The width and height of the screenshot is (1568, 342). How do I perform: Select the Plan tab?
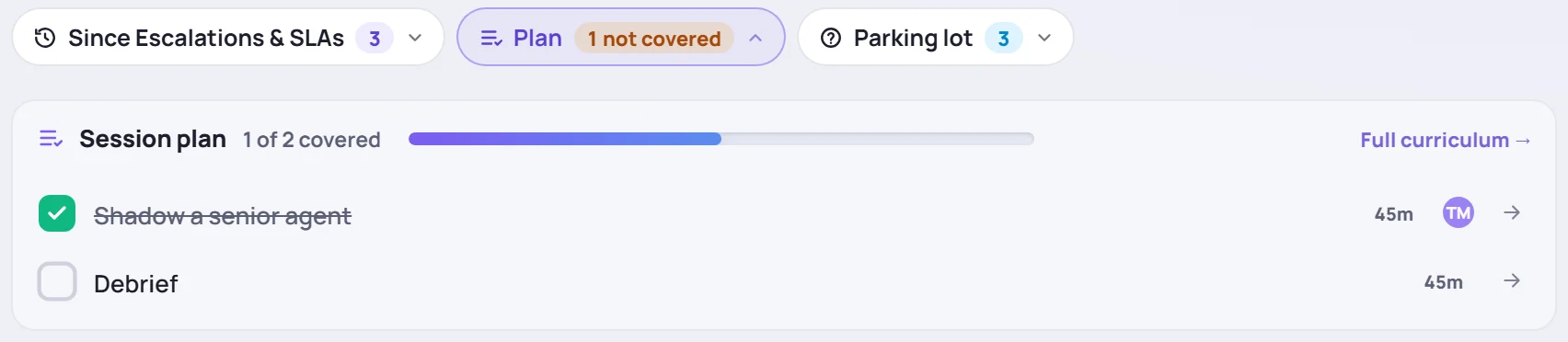click(x=621, y=37)
